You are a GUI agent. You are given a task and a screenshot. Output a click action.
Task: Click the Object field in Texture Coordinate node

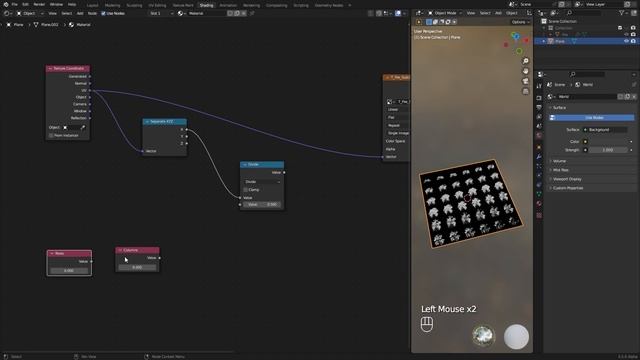pyautogui.click(x=71, y=127)
